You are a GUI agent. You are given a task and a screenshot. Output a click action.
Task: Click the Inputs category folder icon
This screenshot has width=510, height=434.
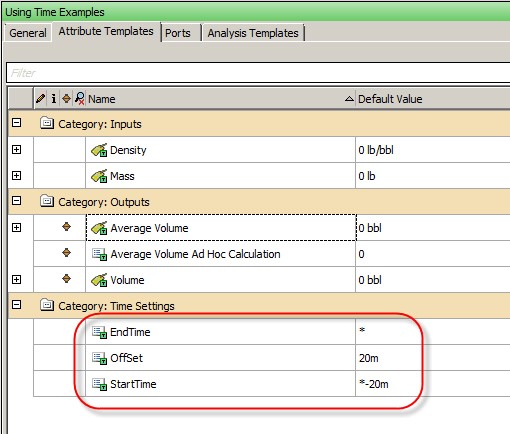[47, 123]
